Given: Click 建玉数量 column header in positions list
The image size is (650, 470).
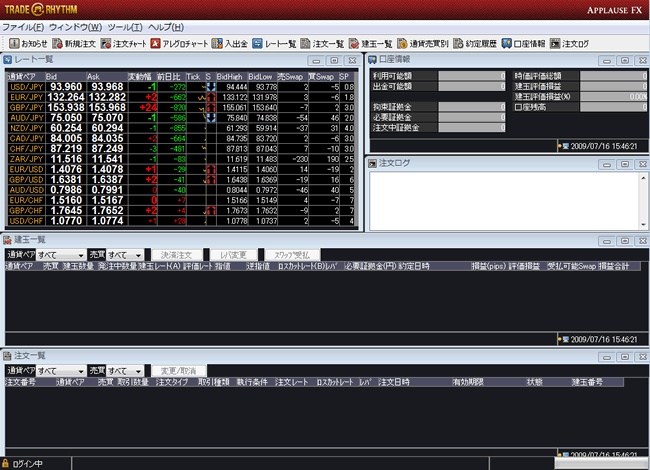Looking at the screenshot, I should coord(79,266).
